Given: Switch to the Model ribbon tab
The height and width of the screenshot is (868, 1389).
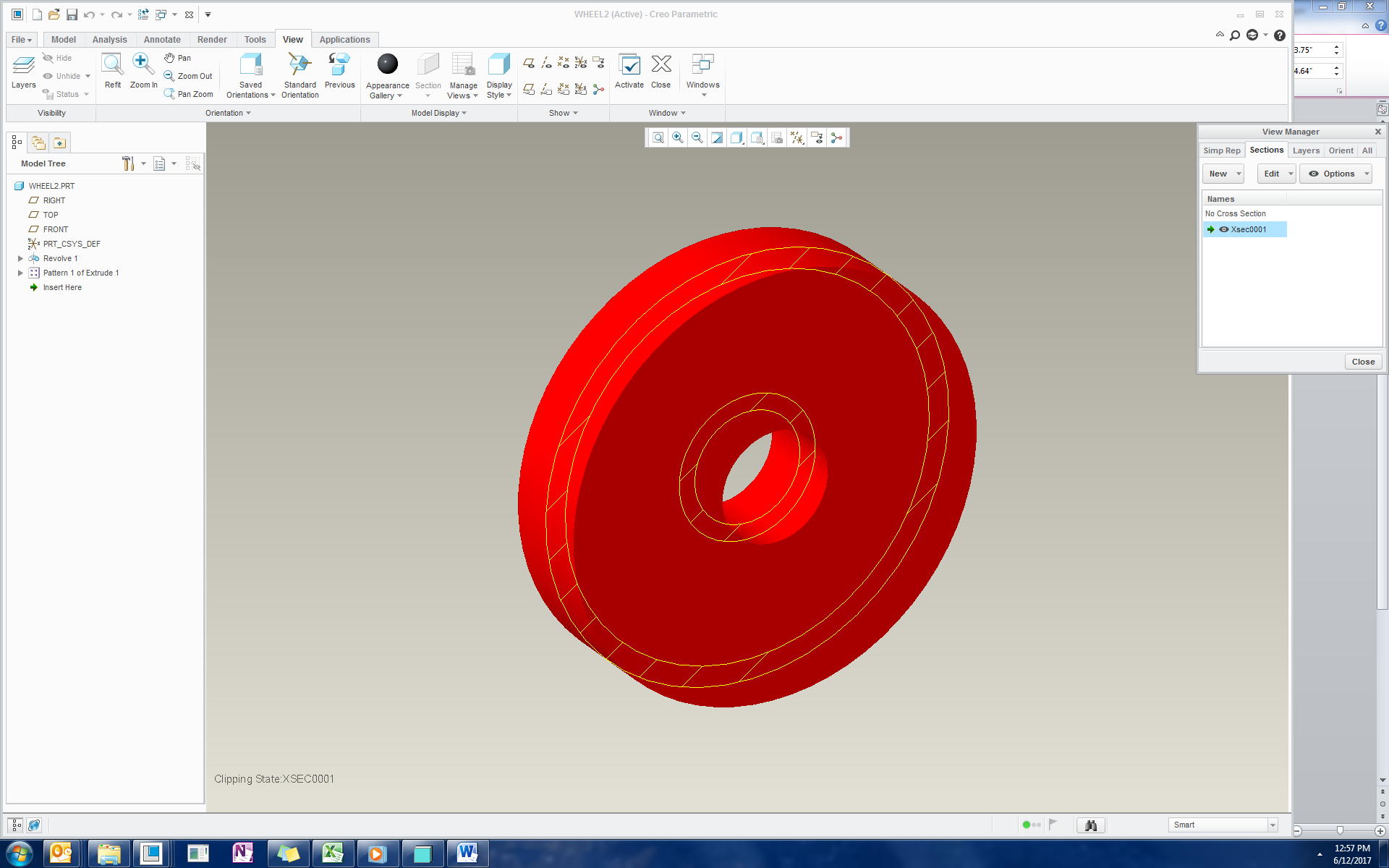Looking at the screenshot, I should pyautogui.click(x=64, y=40).
